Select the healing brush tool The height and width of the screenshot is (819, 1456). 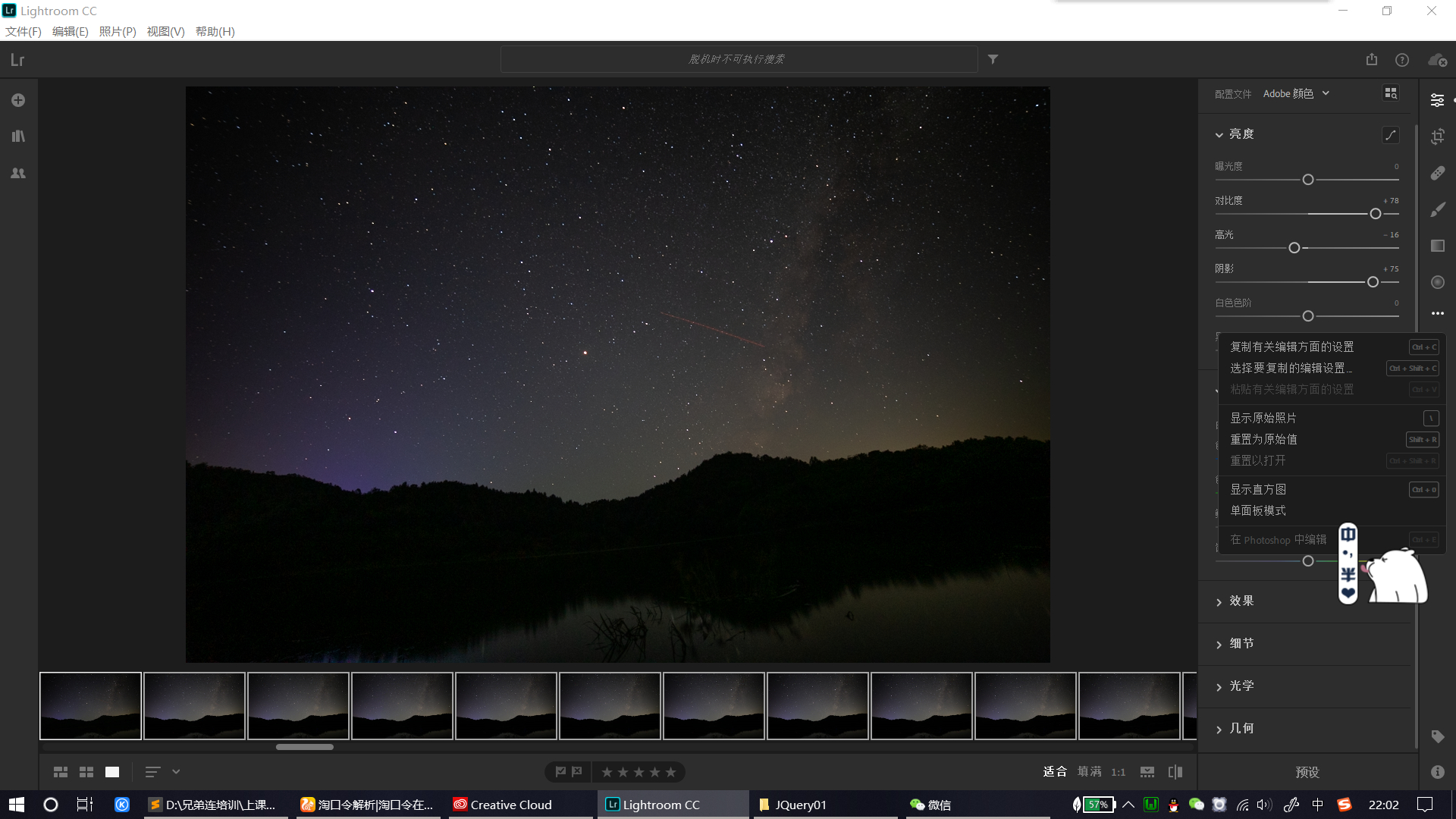[x=1437, y=173]
